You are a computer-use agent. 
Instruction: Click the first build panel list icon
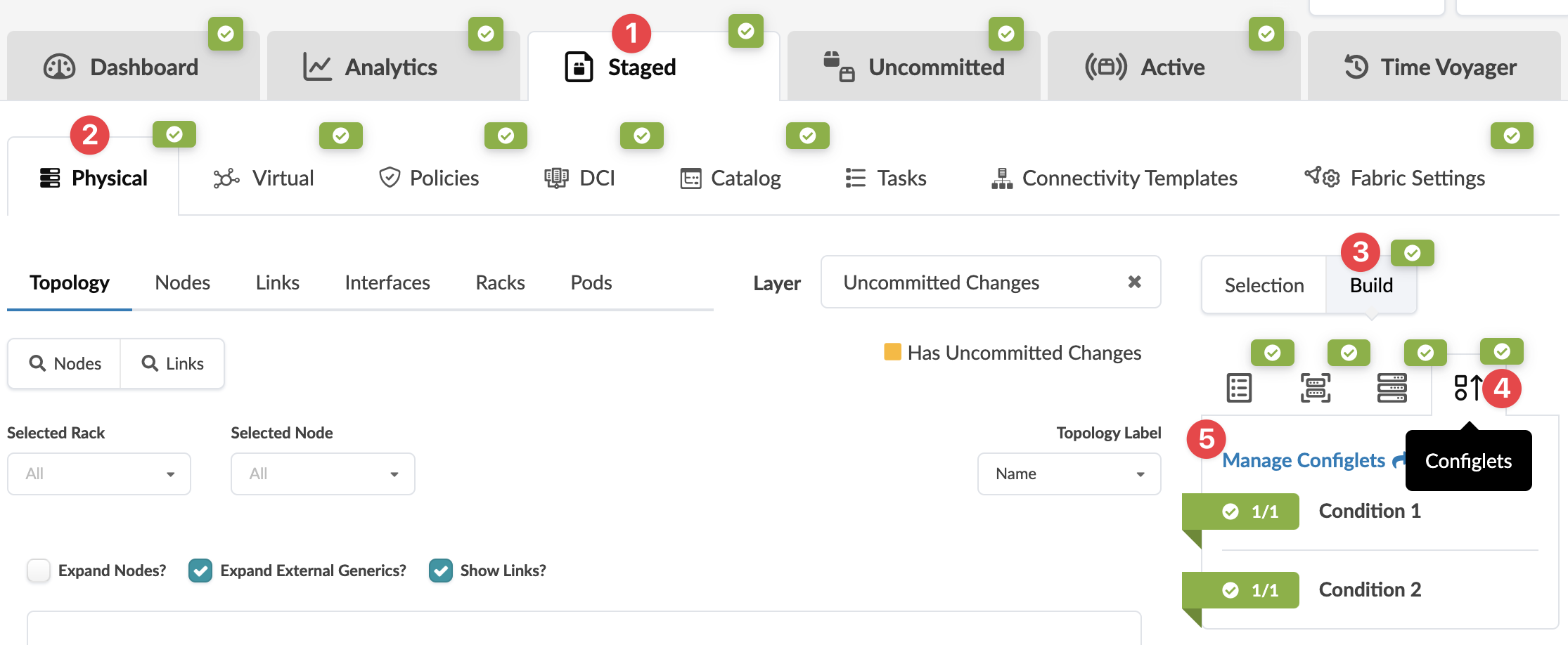(x=1239, y=388)
